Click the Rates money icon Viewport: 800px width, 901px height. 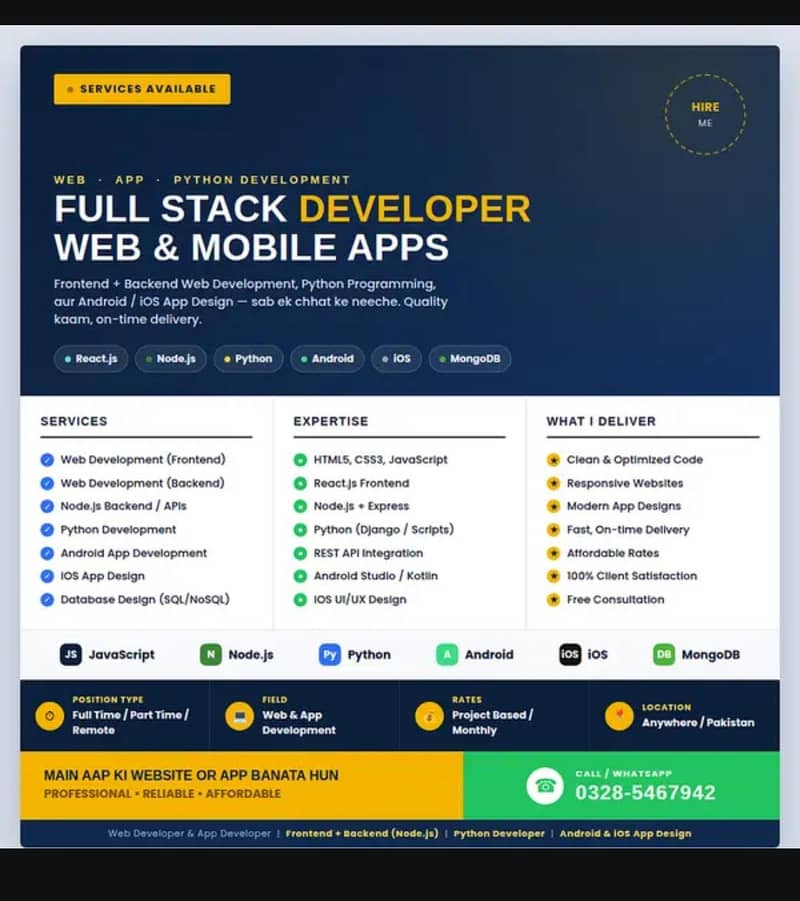[x=429, y=716]
